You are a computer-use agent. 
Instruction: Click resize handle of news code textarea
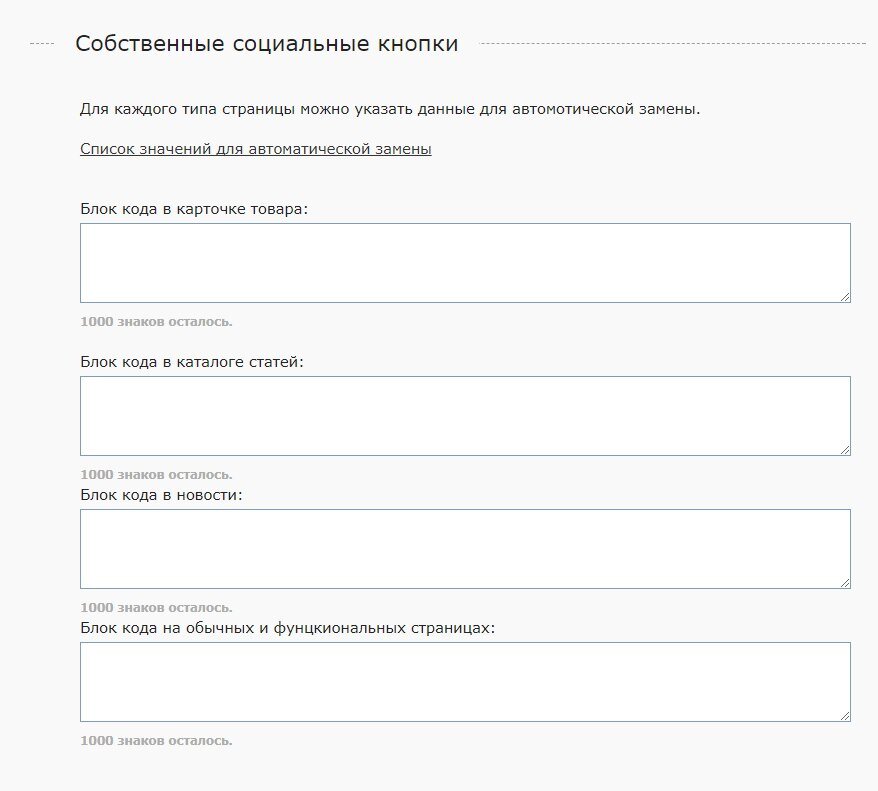click(x=845, y=583)
